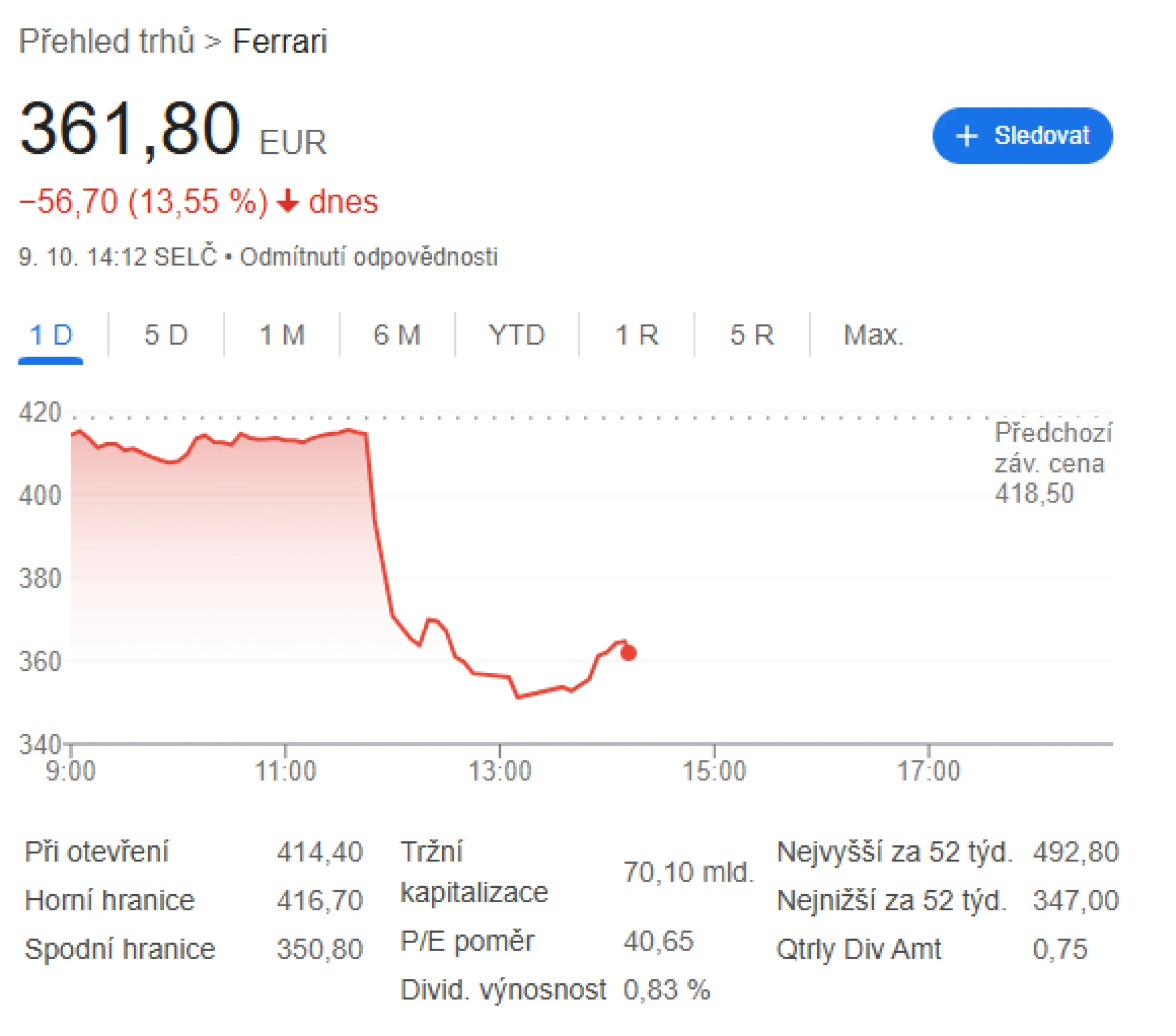The width and height of the screenshot is (1176, 1036).
Task: Switch to the 1 M range tab
Action: pyautogui.click(x=282, y=335)
